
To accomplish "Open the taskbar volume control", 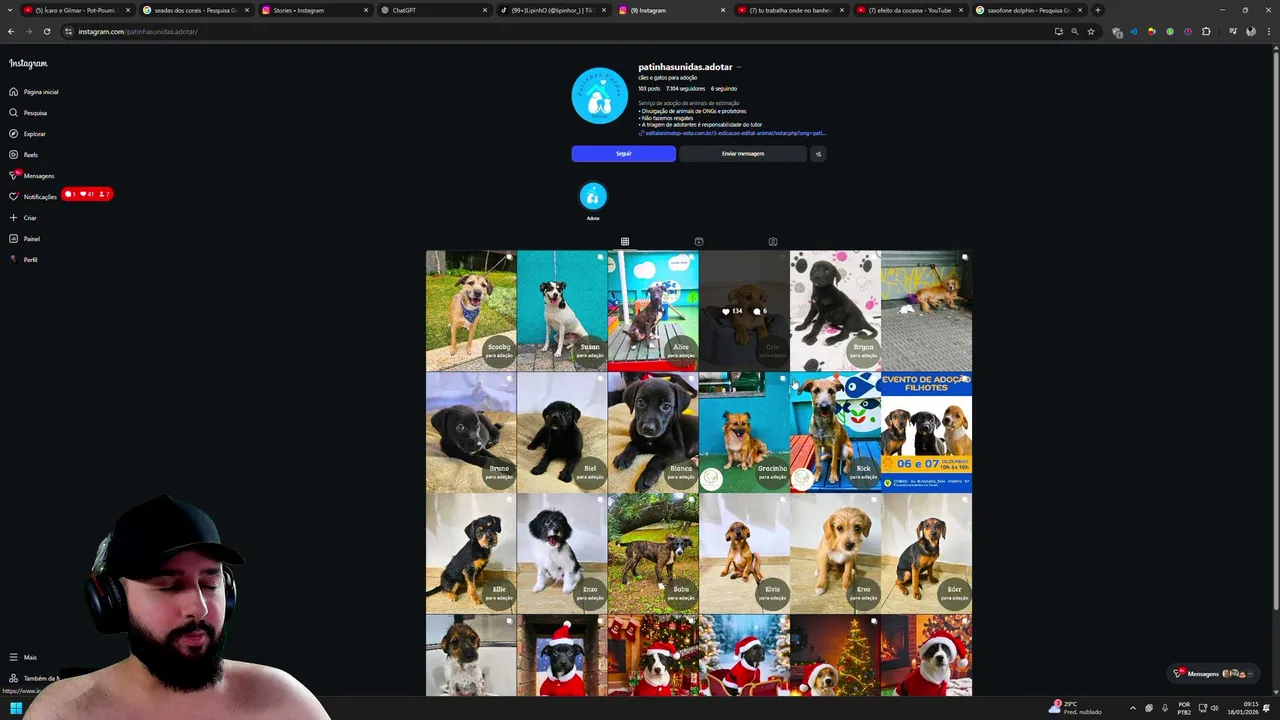I will coord(1214,708).
